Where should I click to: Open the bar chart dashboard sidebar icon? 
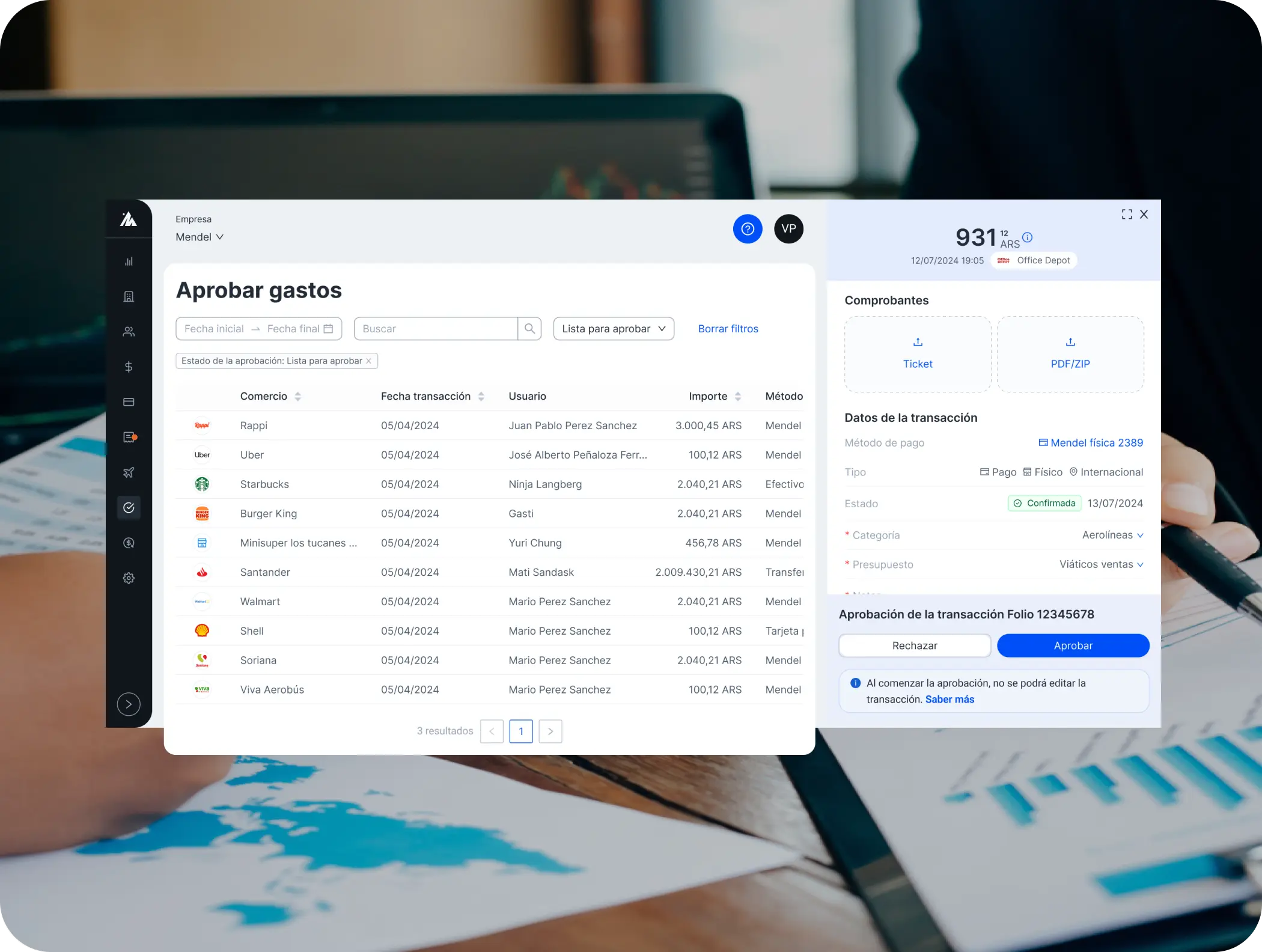point(129,261)
